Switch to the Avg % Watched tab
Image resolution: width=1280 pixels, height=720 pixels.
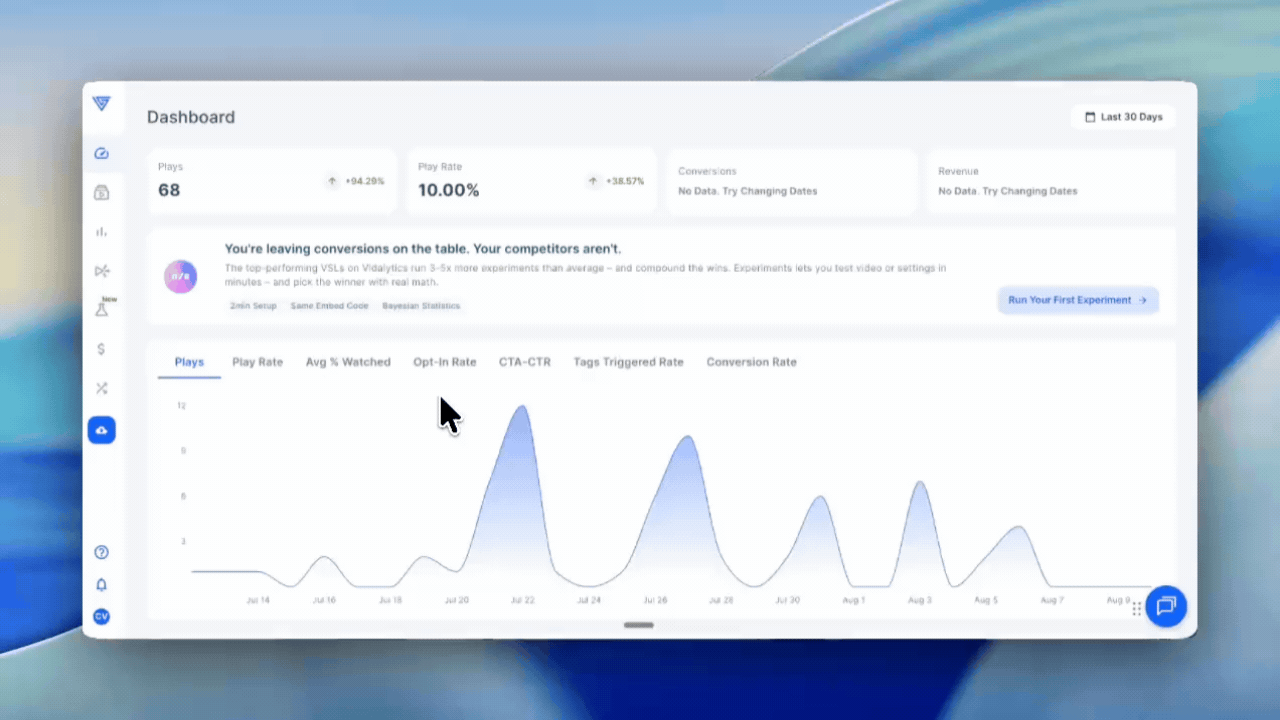pyautogui.click(x=348, y=362)
